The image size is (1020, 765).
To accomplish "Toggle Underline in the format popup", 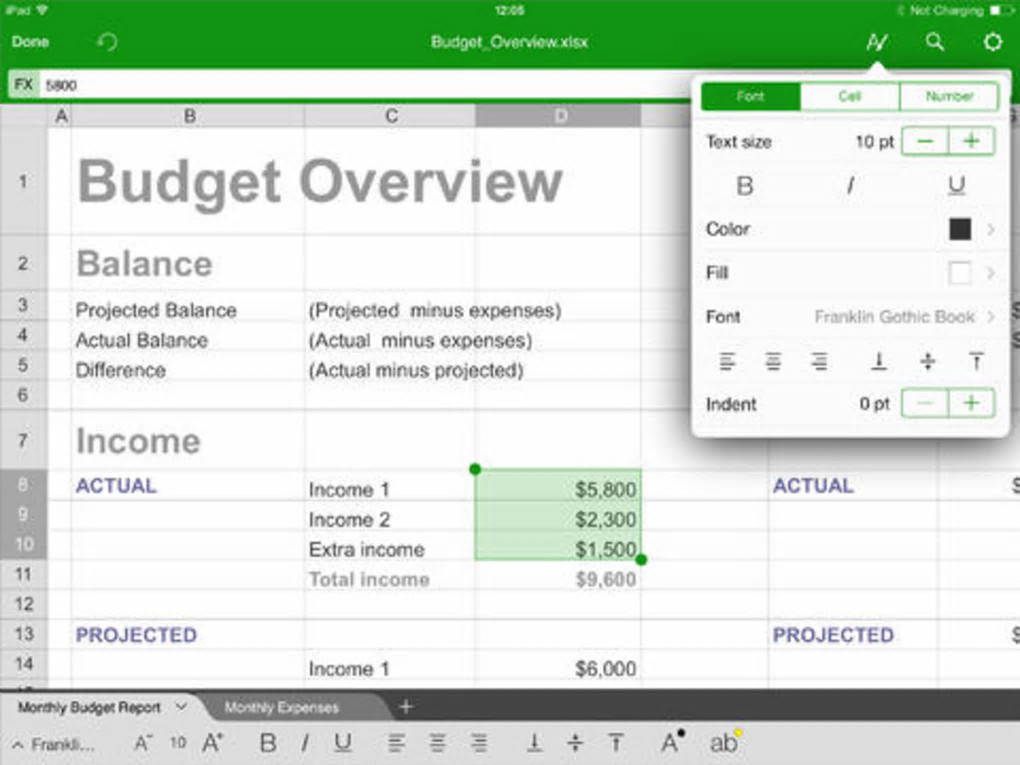I will point(957,186).
